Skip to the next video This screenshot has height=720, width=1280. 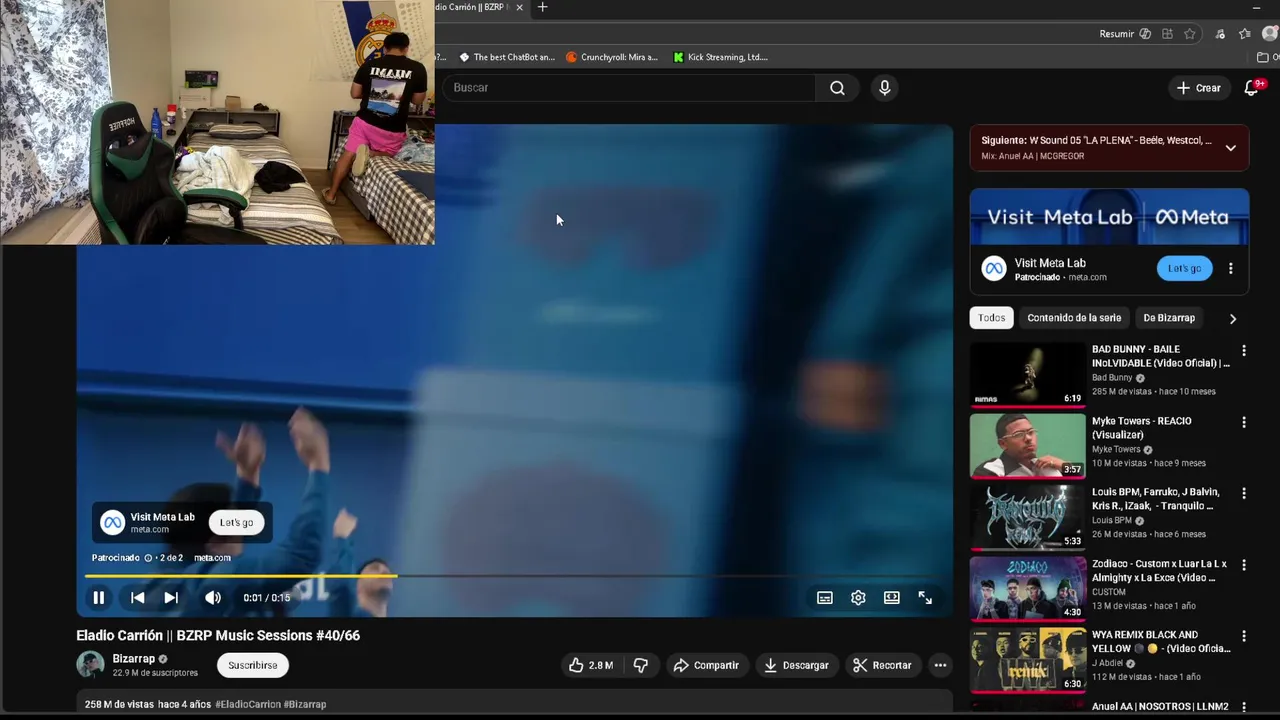click(x=171, y=598)
